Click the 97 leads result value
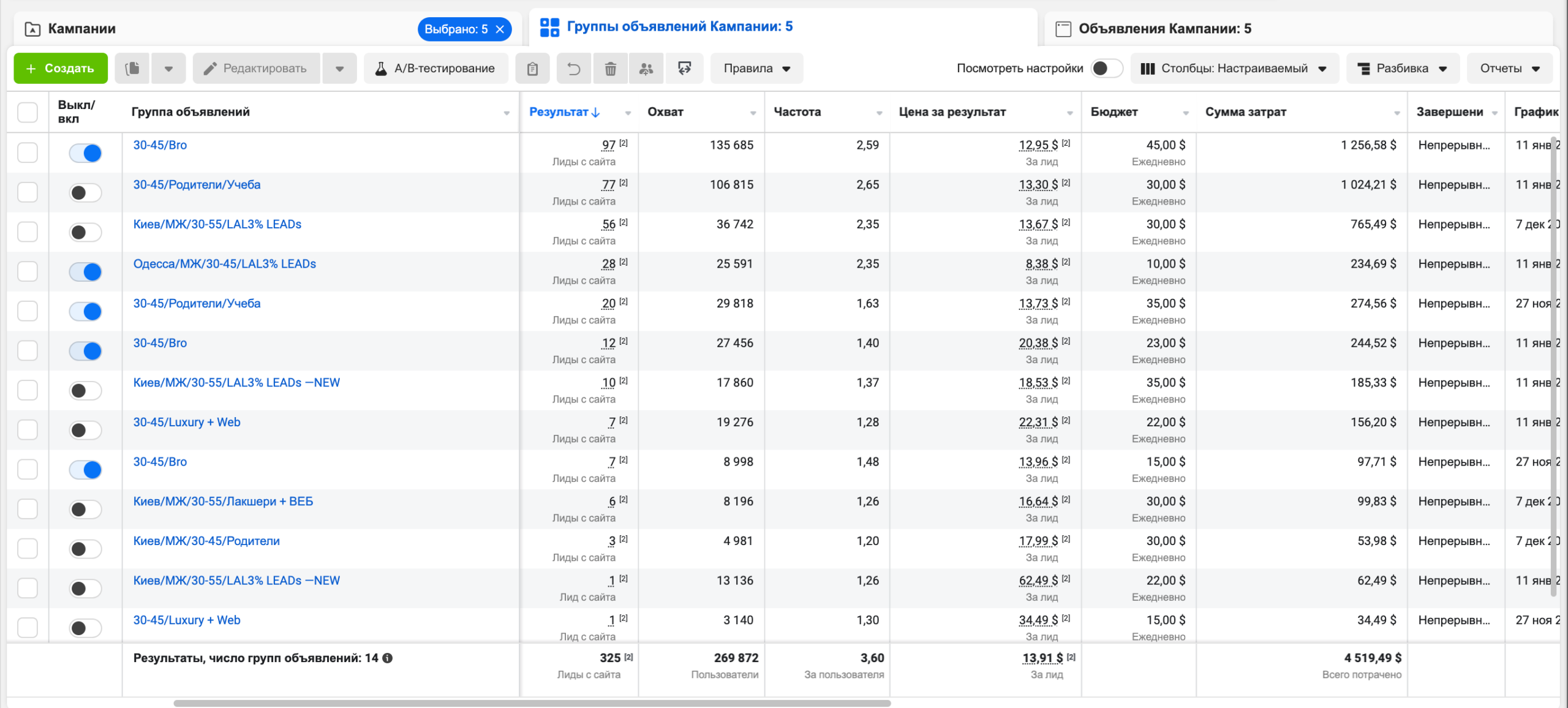This screenshot has height=708, width=1568. point(608,145)
